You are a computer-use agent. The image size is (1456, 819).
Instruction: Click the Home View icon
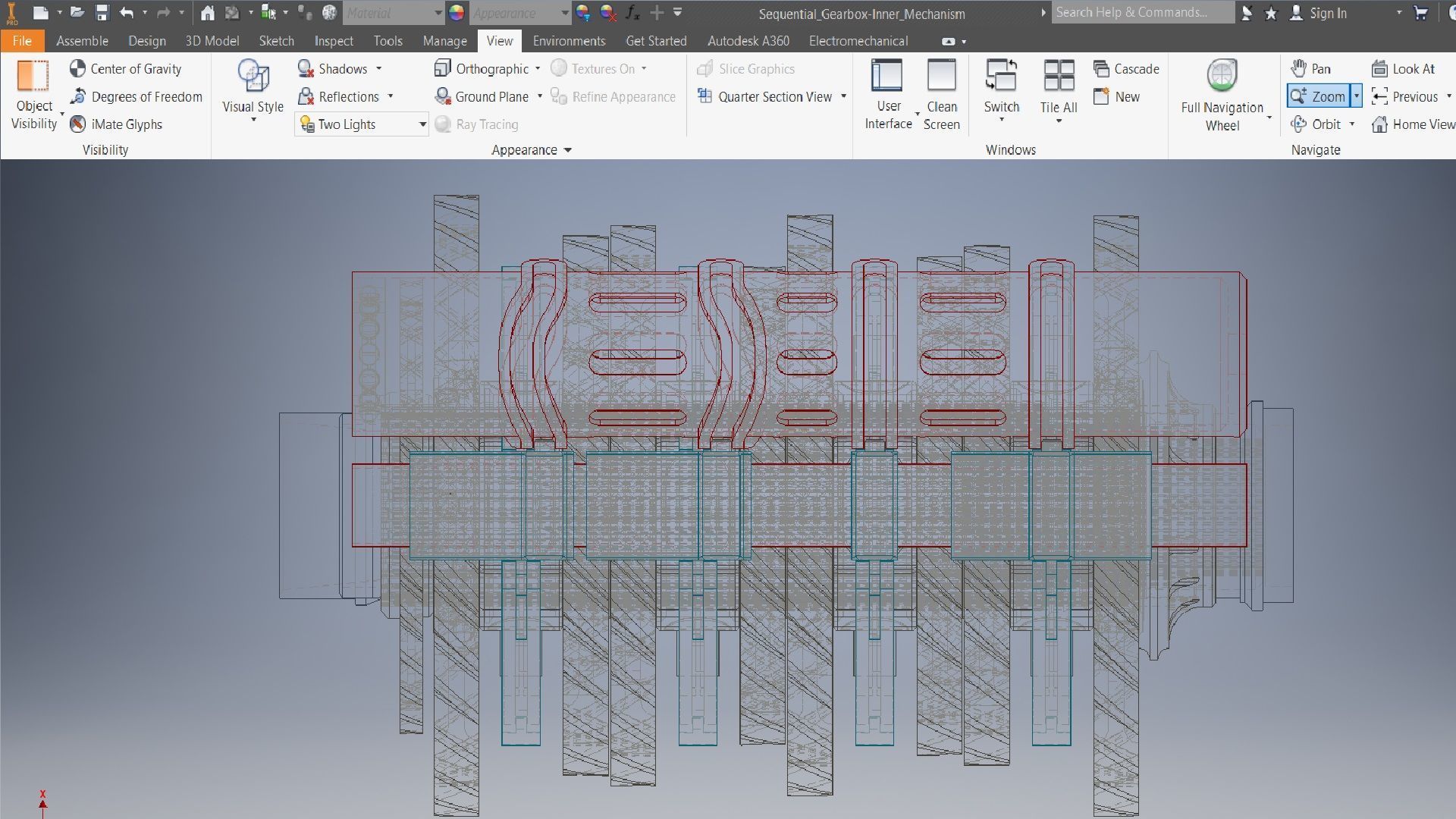[x=1379, y=124]
